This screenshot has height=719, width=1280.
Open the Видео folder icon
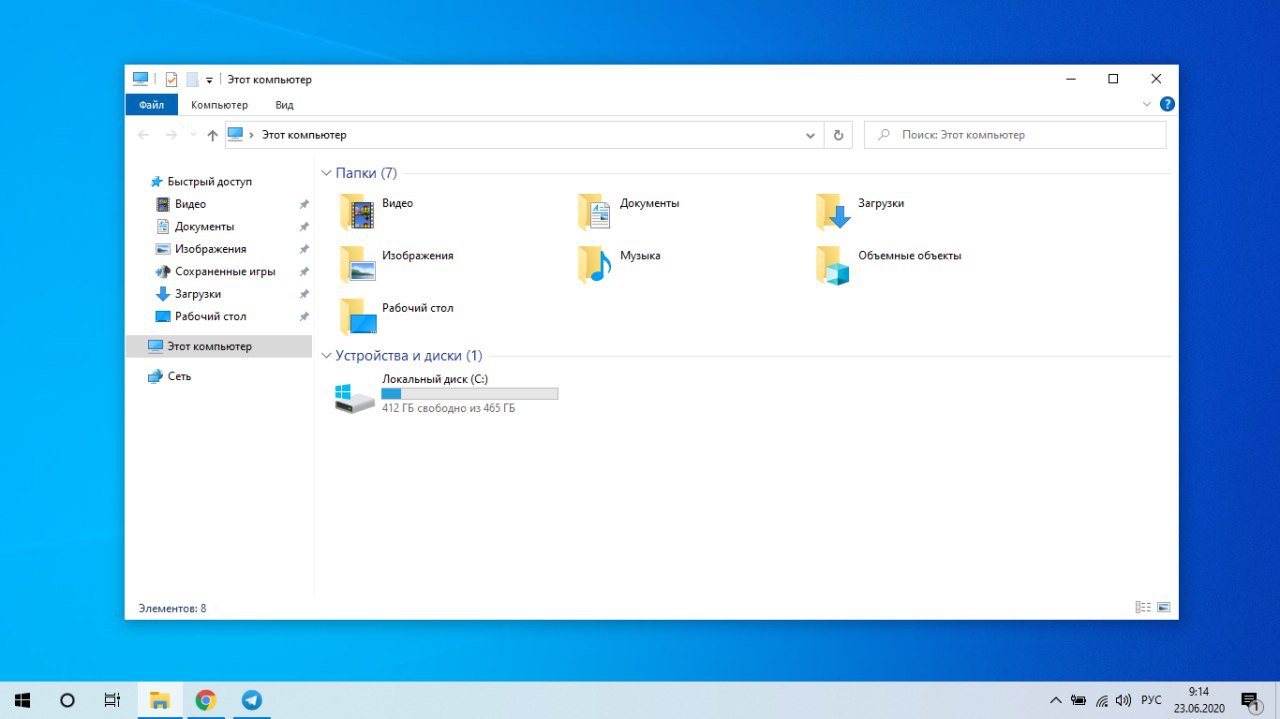coord(356,212)
